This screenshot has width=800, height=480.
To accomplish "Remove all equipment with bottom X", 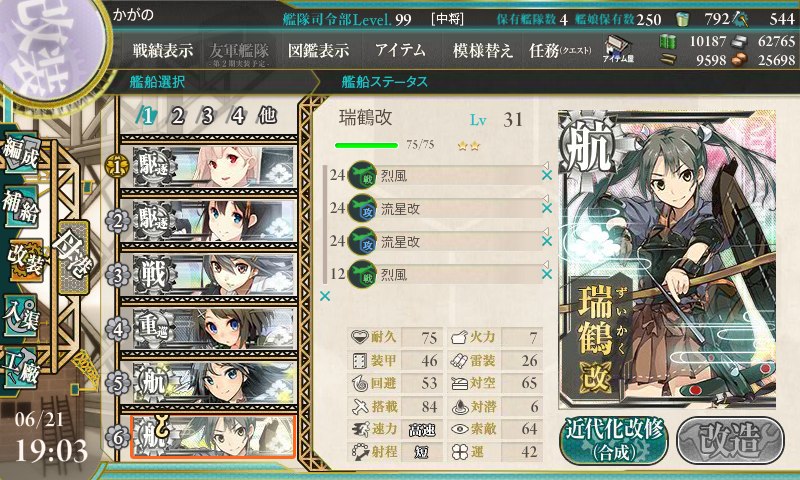I will pyautogui.click(x=325, y=296).
